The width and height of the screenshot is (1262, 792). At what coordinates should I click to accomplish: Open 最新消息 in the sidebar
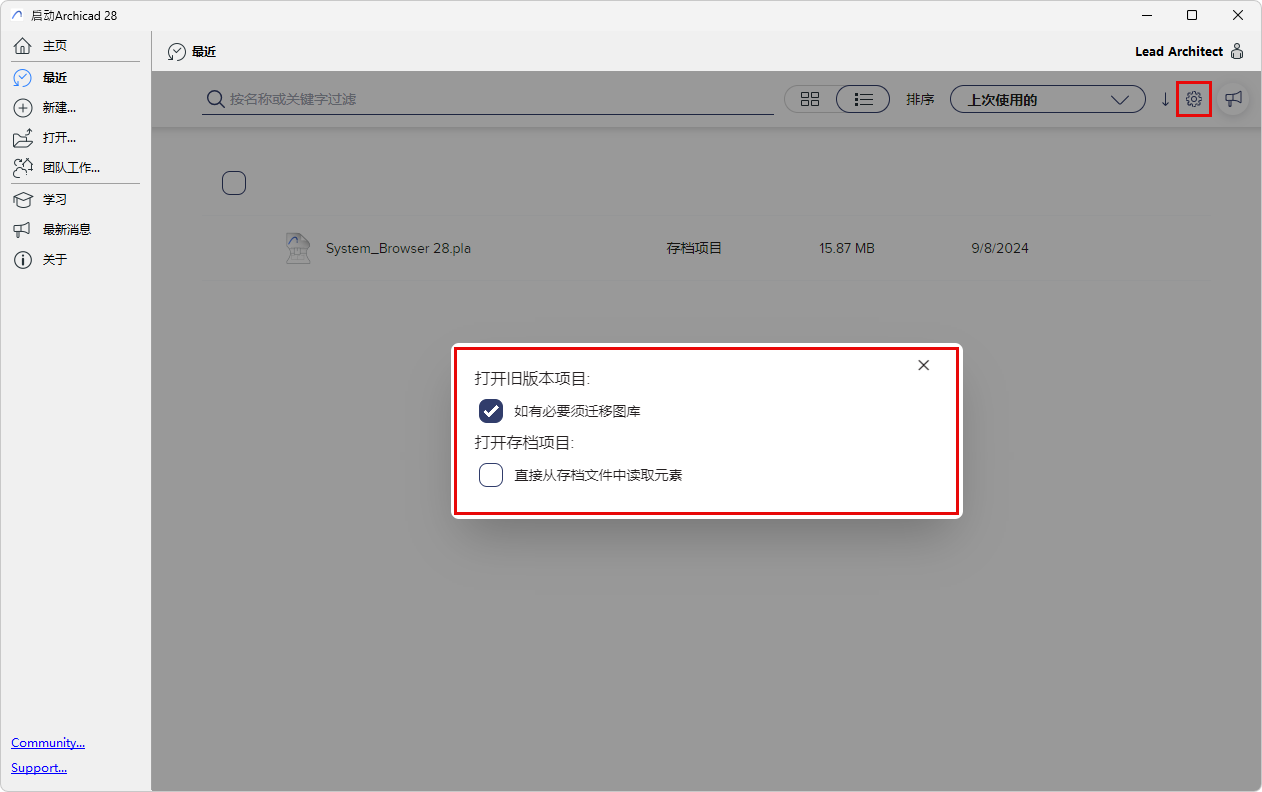[x=67, y=229]
